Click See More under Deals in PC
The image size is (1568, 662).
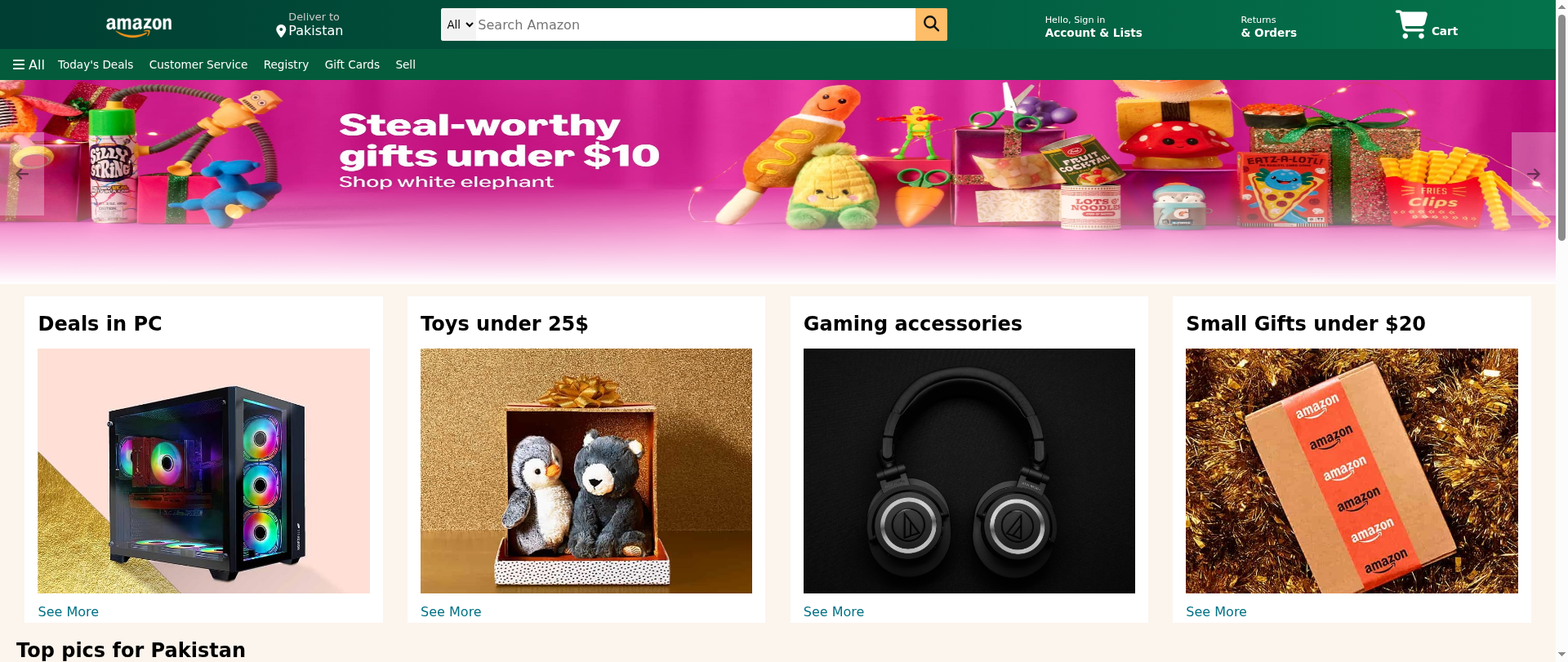68,611
